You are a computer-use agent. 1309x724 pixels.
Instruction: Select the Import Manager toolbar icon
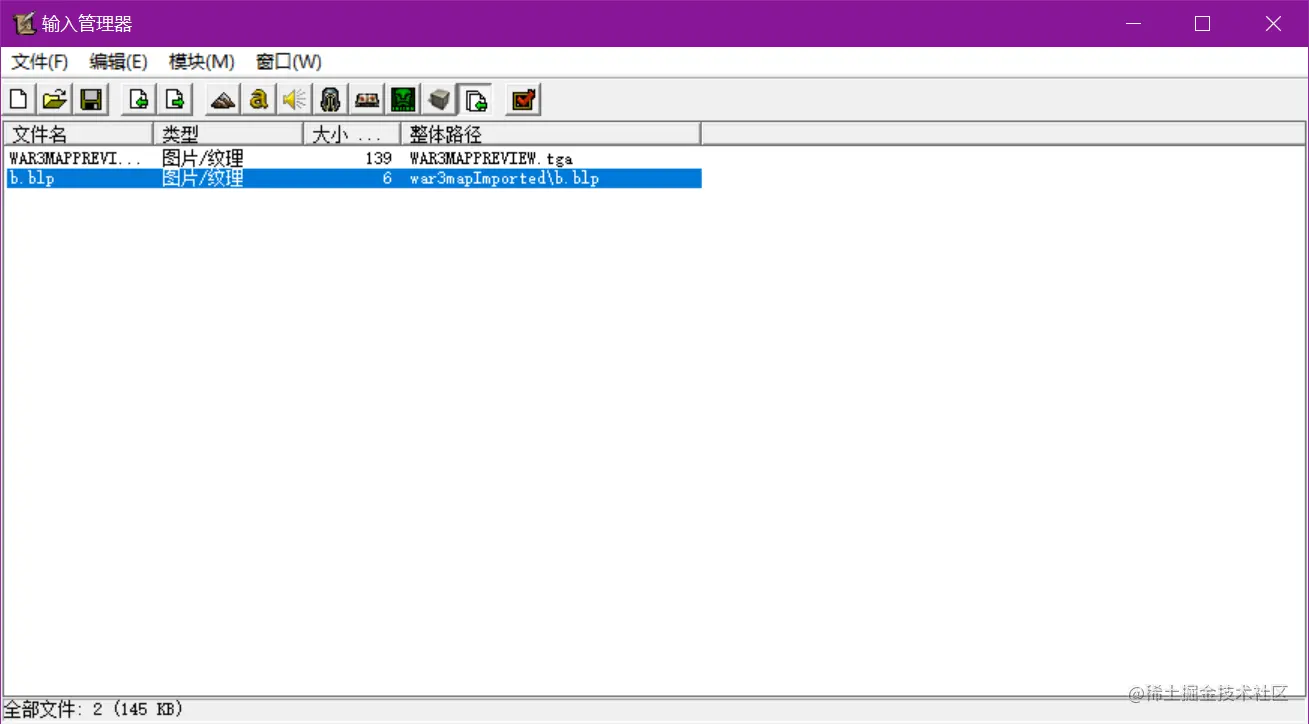[x=475, y=99]
